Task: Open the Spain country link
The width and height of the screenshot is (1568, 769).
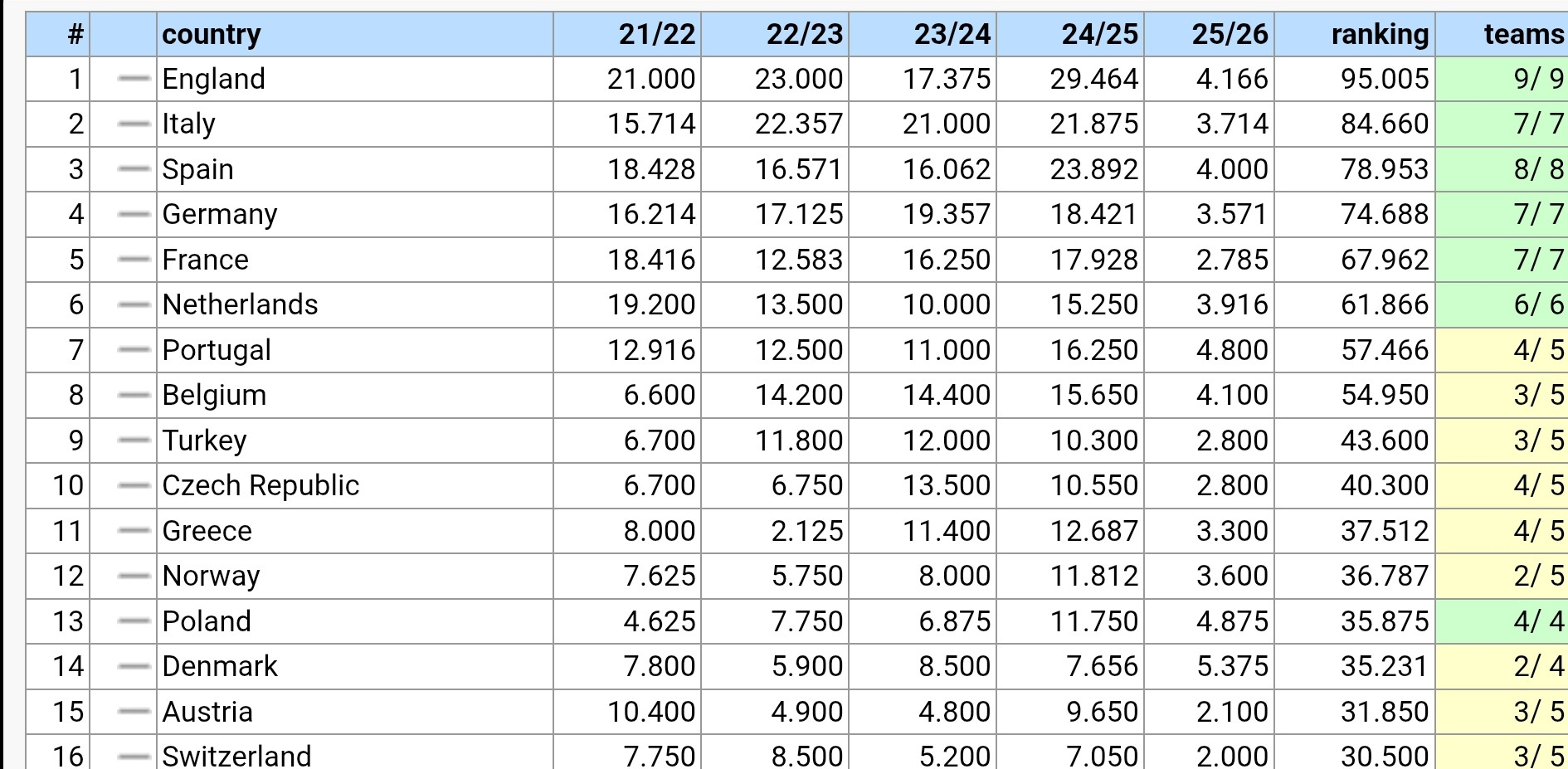Action: (x=197, y=169)
